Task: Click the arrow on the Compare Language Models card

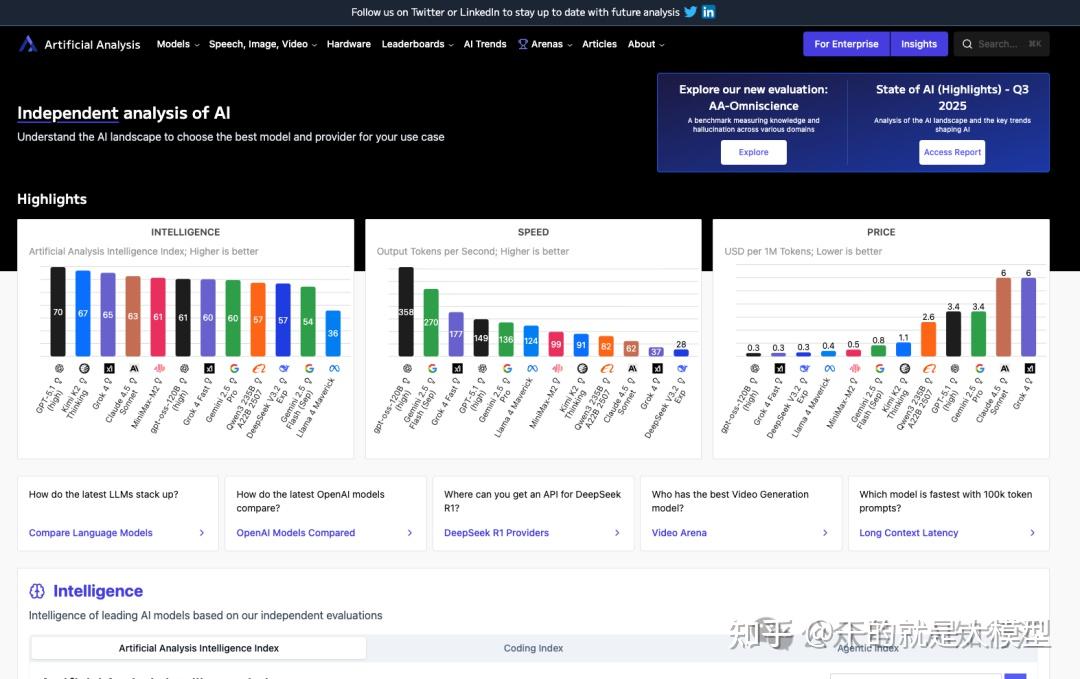Action: [202, 533]
